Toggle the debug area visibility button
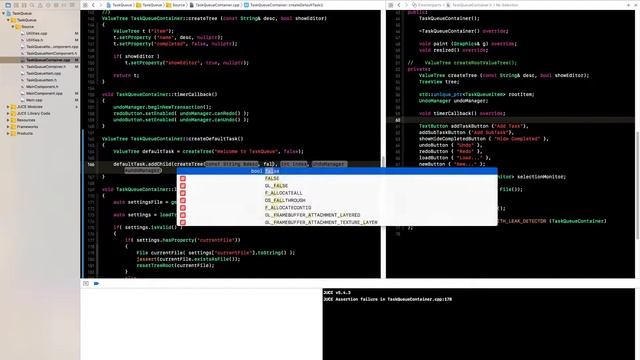Viewport: 640px width, 360px height. [86, 283]
